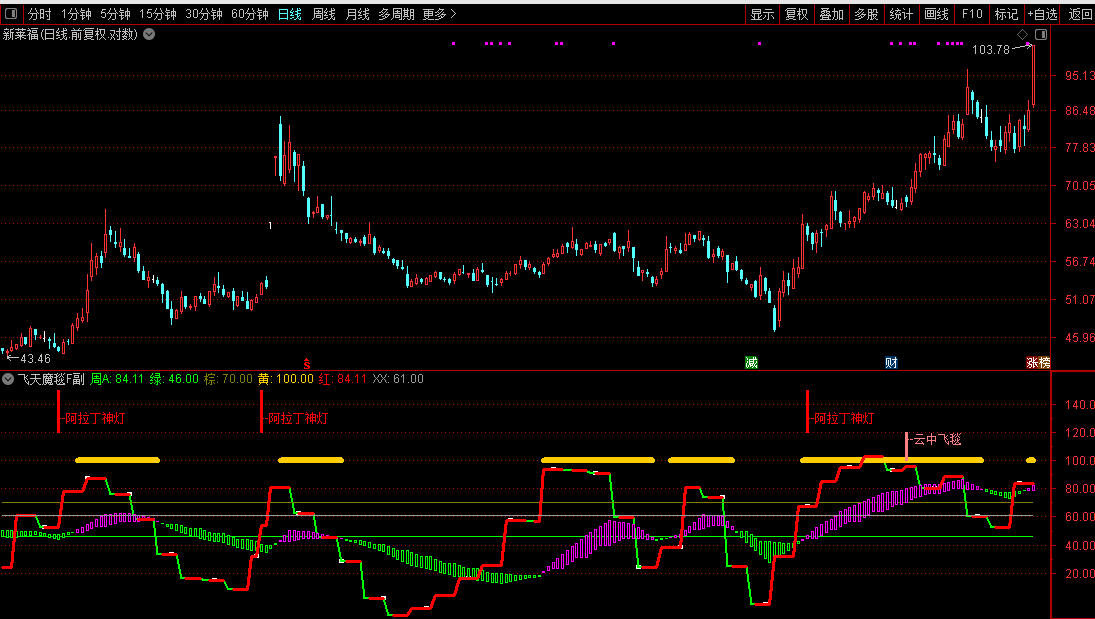Viewport: 1095px width, 619px height.
Task: Click the 103.78 high price label
Action: 991,50
